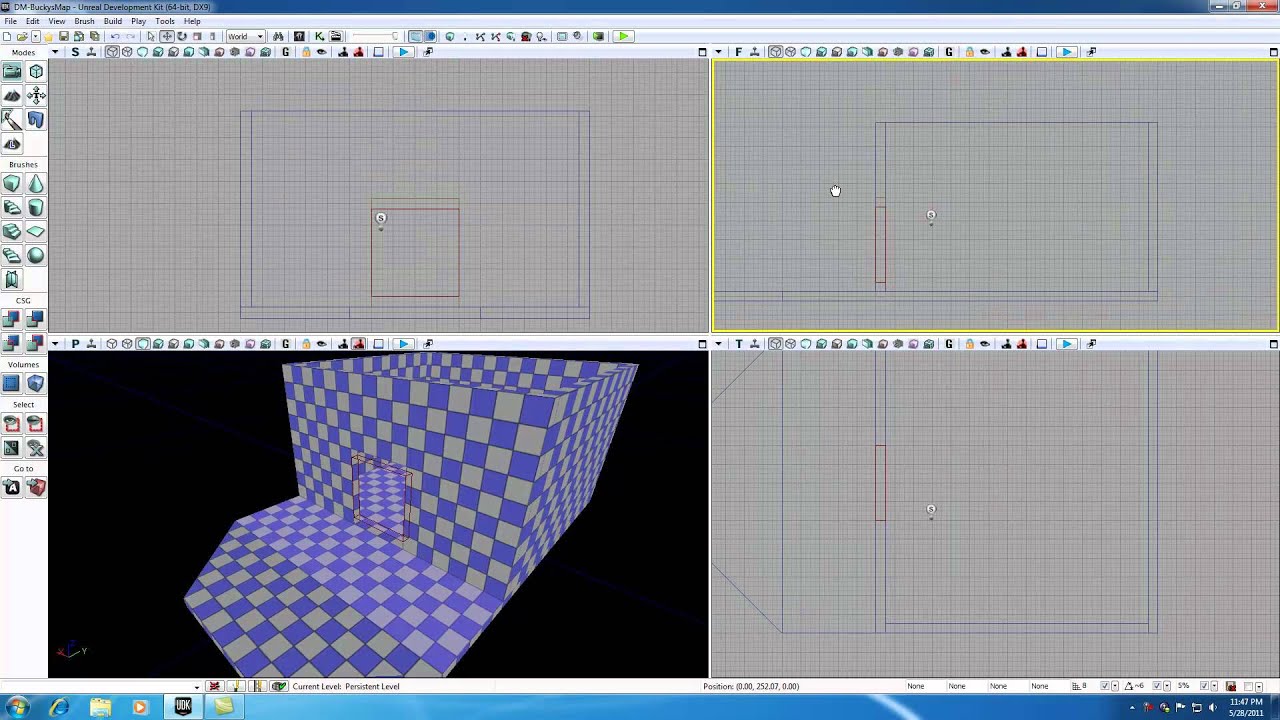The height and width of the screenshot is (720, 1280).
Task: Toggle Game View G in top viewport
Action: coord(948,344)
